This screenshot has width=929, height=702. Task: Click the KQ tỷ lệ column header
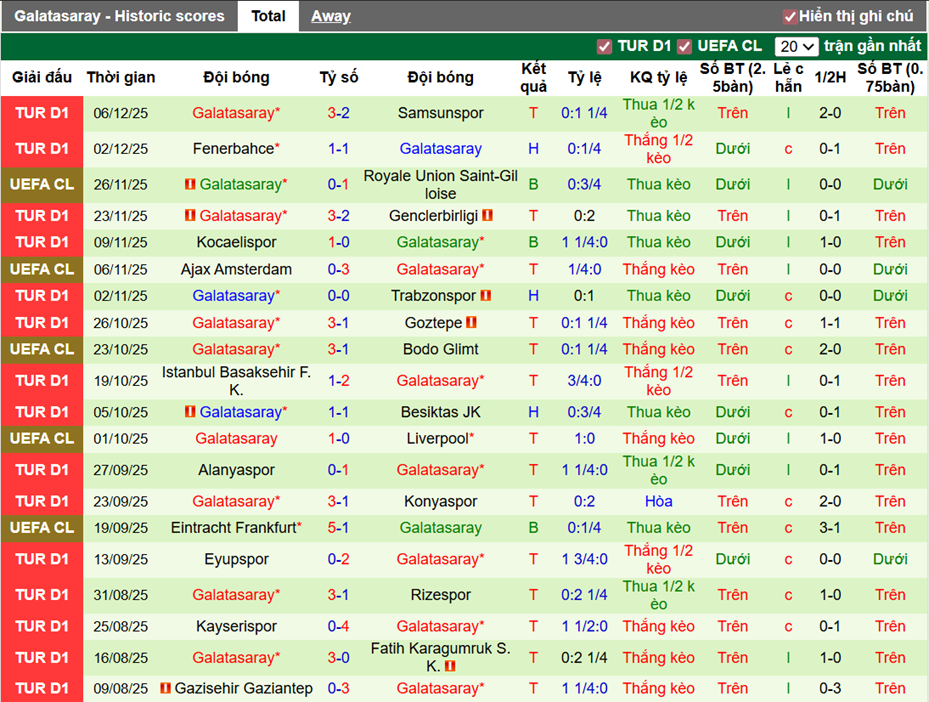coord(658,77)
